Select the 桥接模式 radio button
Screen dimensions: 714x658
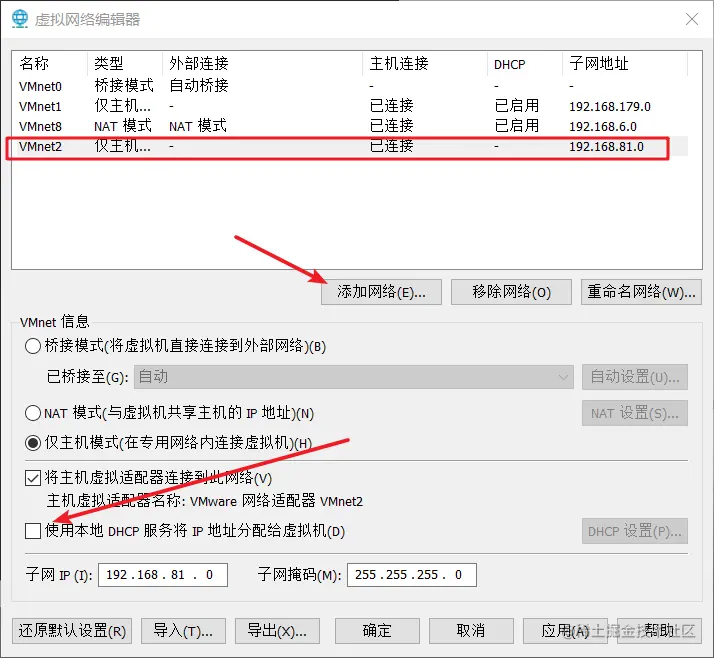[x=33, y=346]
